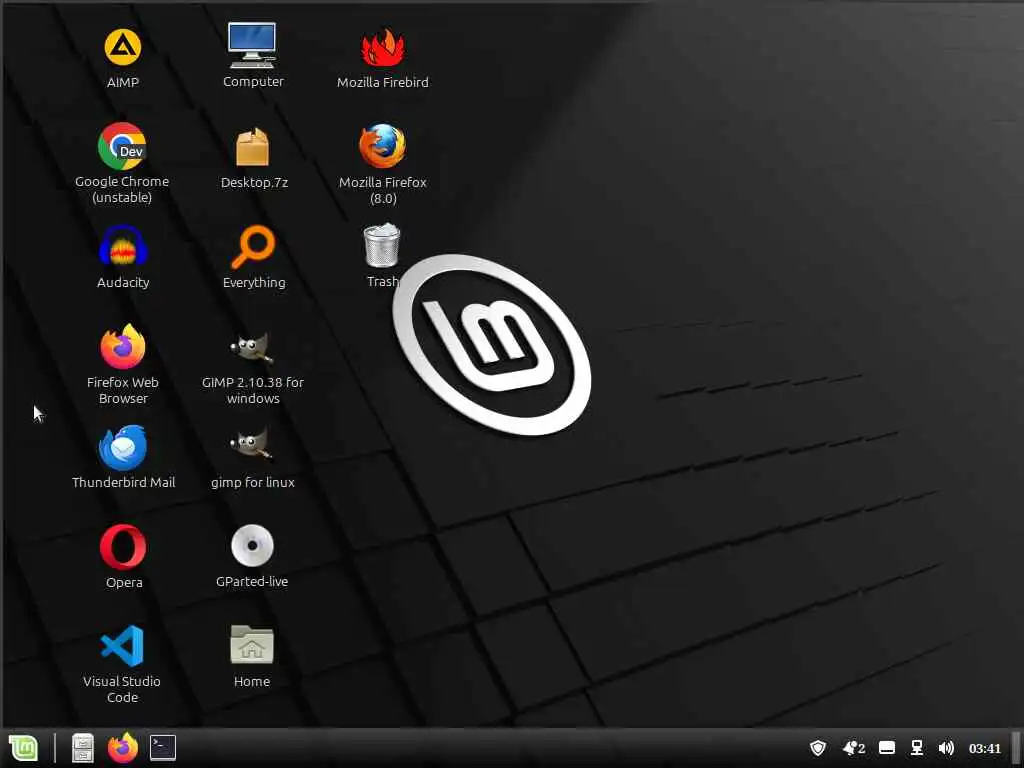Select the GParted-live disc icon
The height and width of the screenshot is (768, 1024).
[x=252, y=545]
